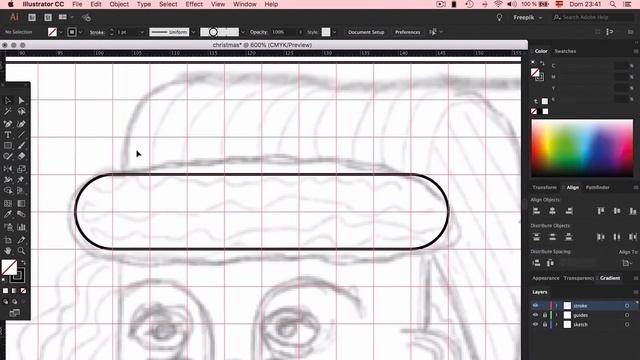The image size is (640, 360).
Task: Switch to the Appearance tab
Action: coord(546,278)
